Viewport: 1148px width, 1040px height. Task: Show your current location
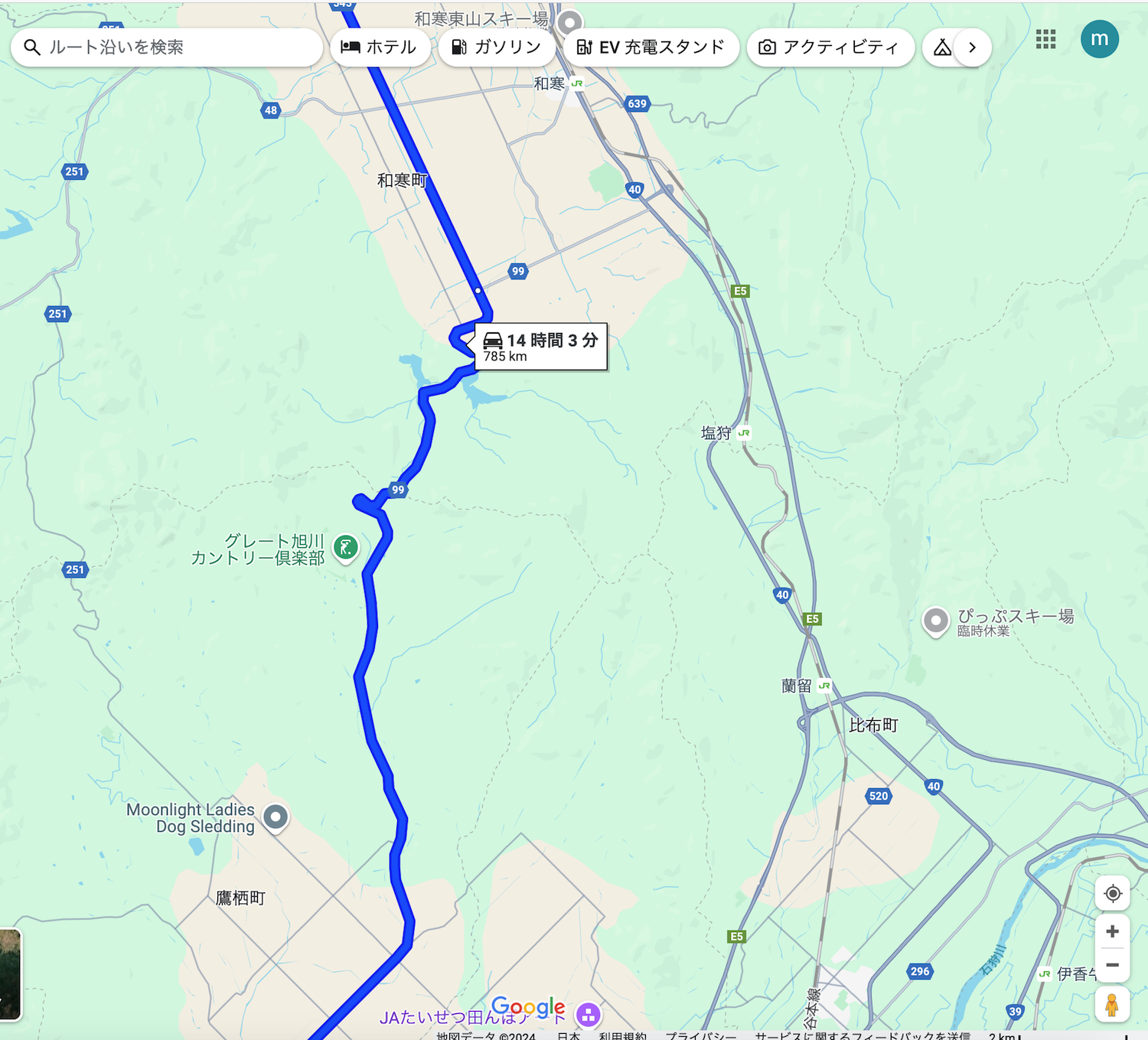1113,893
